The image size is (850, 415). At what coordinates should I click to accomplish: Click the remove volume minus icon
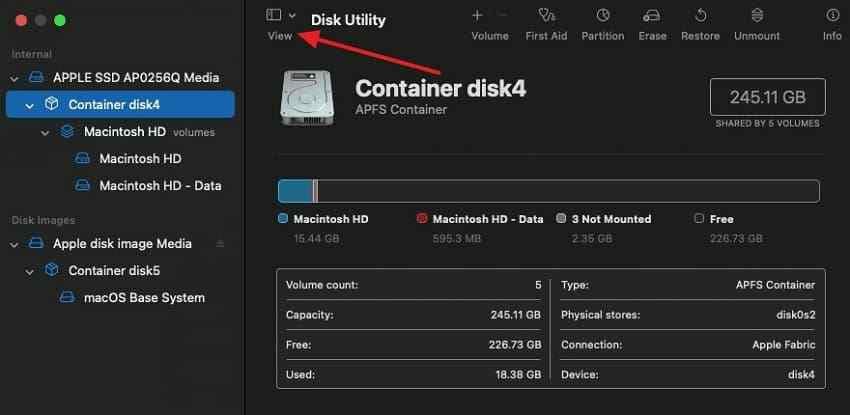pos(503,16)
